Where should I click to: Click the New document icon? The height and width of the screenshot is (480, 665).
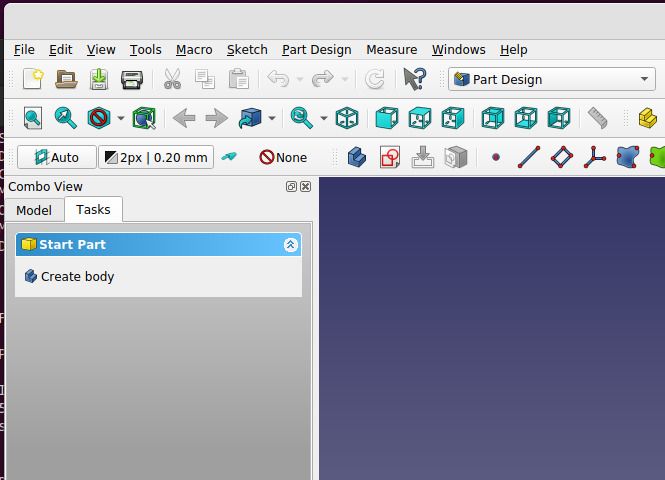coord(33,79)
